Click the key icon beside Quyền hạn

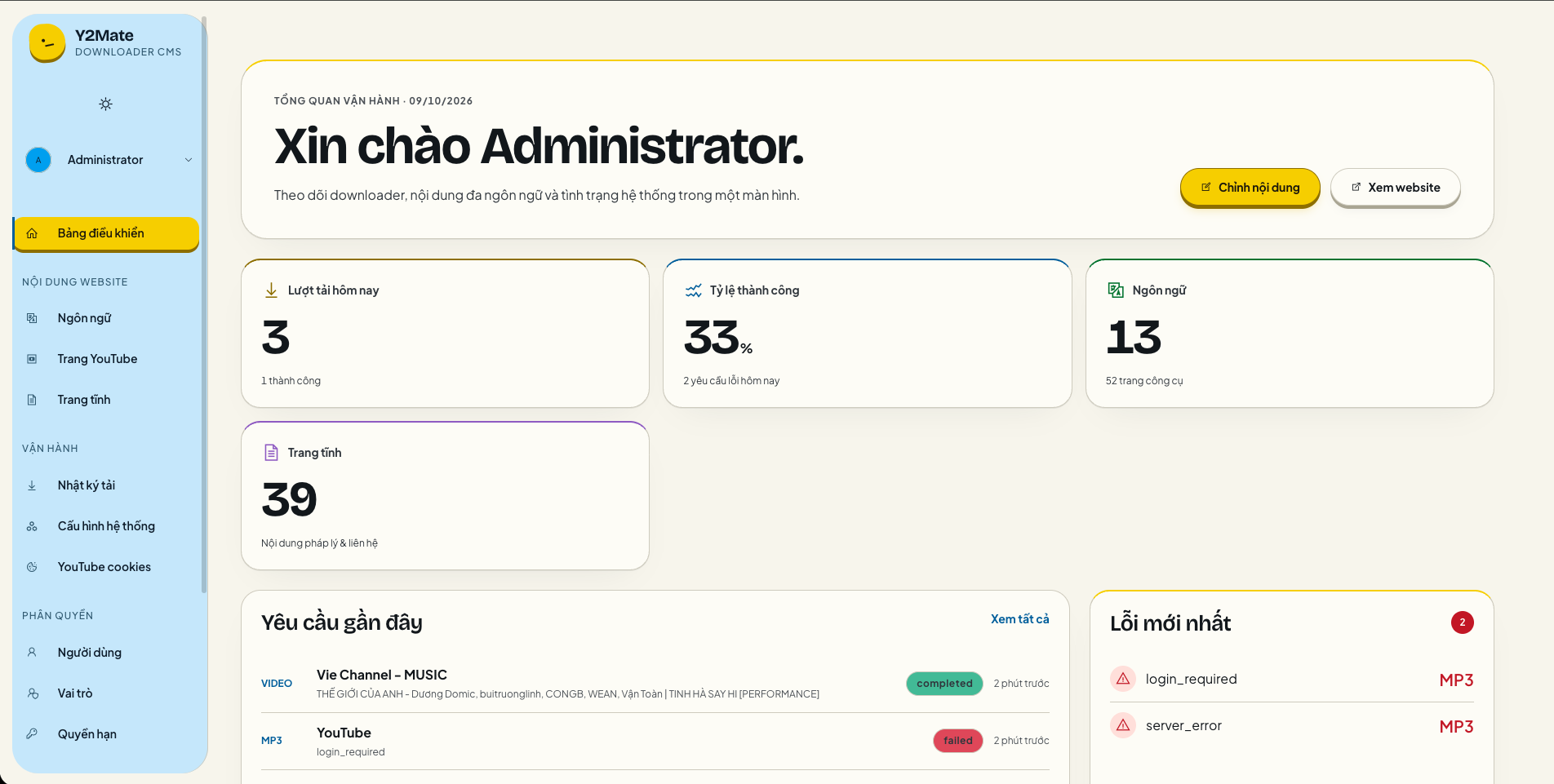coord(32,734)
